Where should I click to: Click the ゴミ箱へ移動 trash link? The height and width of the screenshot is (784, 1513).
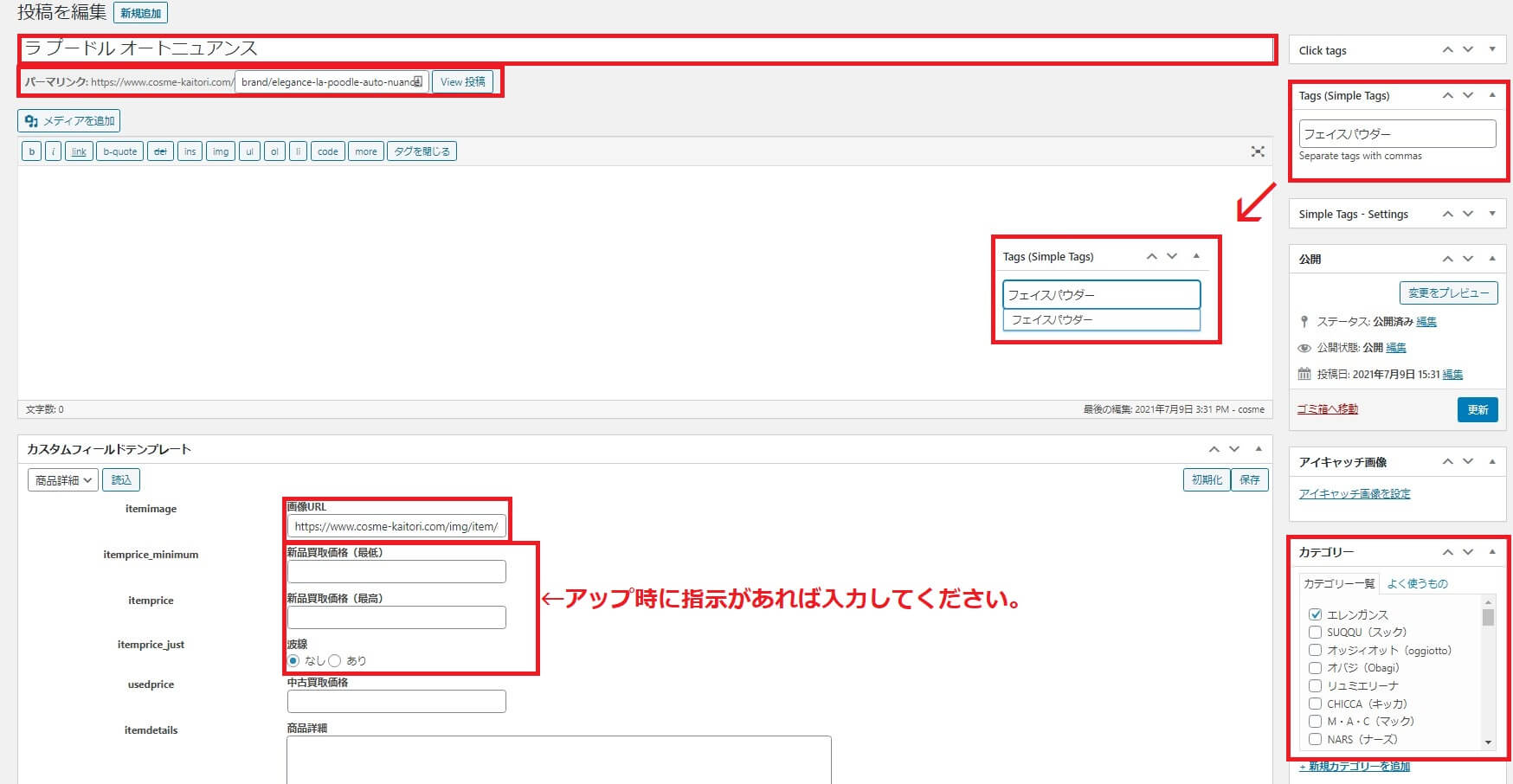tap(1327, 409)
